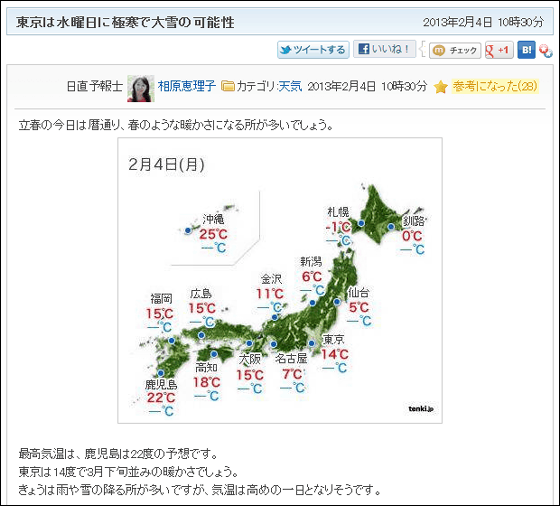Image resolution: width=560 pixels, height=506 pixels.
Task: Click the map date 2月4日(月)
Action: pyautogui.click(x=166, y=165)
